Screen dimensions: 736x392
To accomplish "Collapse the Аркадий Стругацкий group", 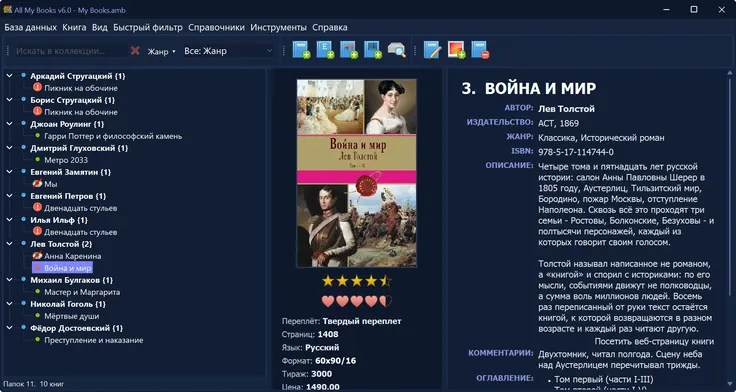I will click(9, 75).
